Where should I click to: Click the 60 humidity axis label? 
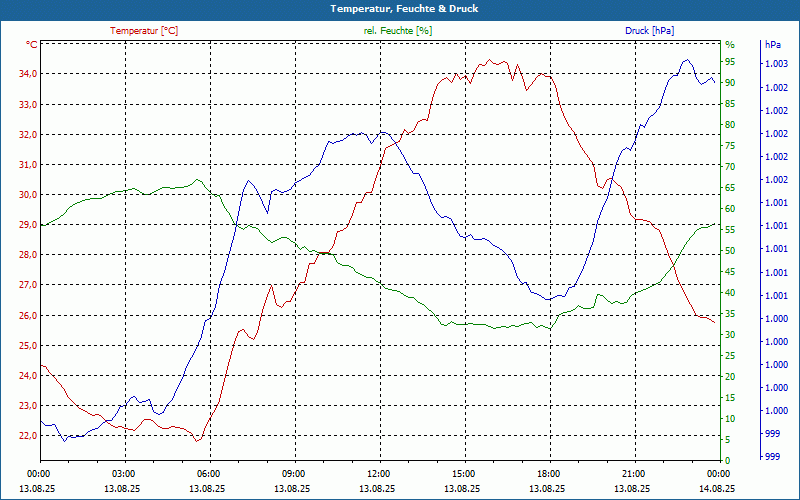730,209
